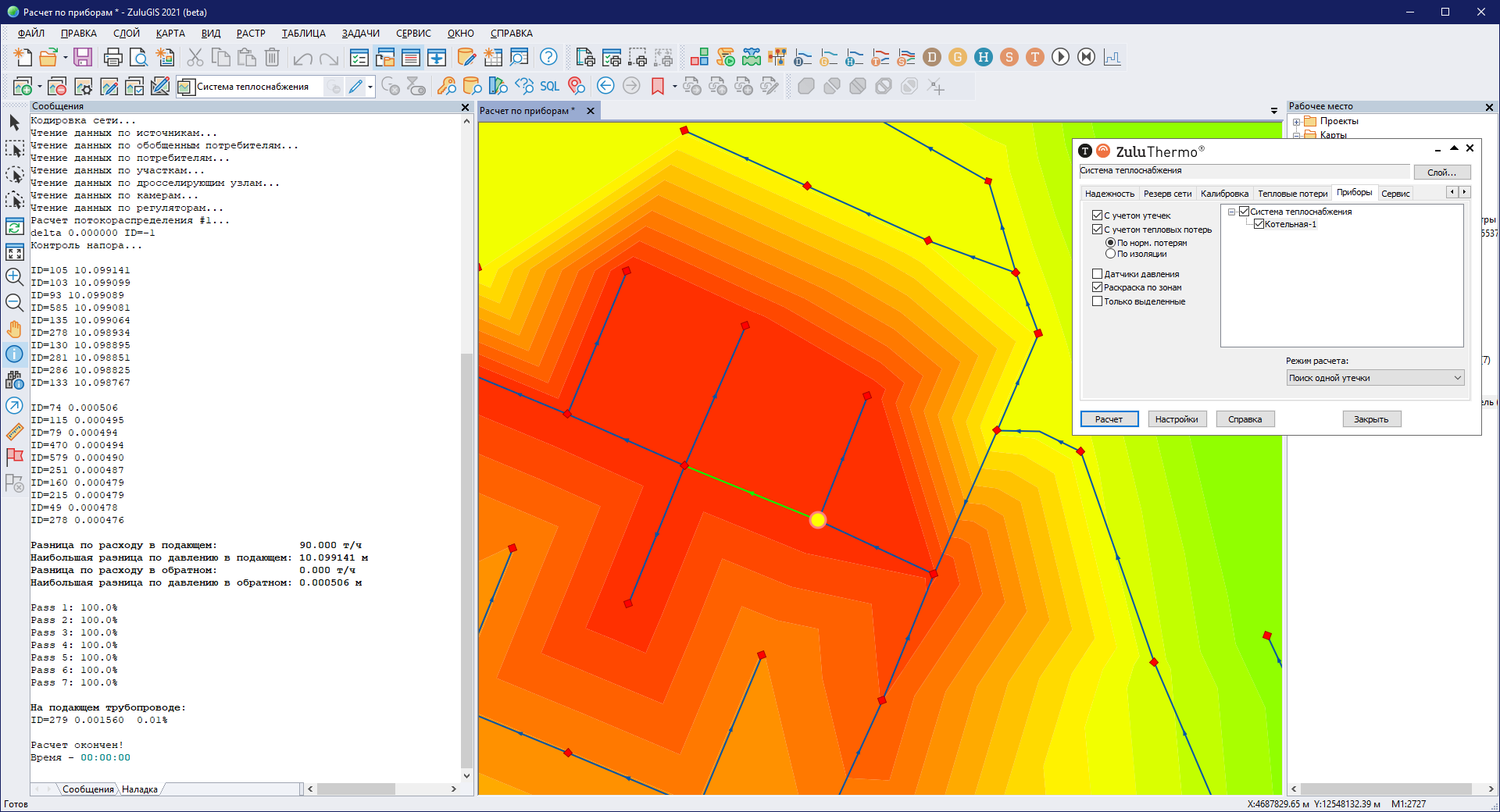This screenshot has height=812, width=1500.
Task: Uncheck the Раскраска по зонам checkbox
Action: coord(1097,287)
